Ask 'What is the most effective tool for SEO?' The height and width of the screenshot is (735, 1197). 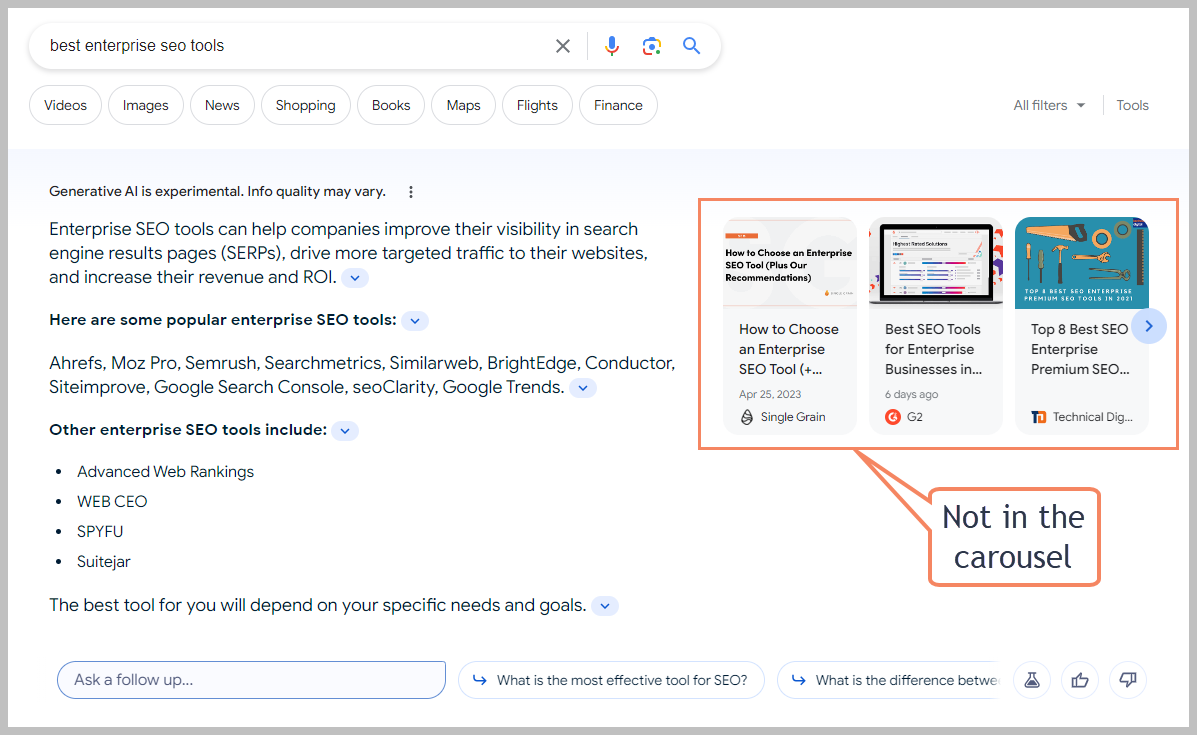(x=611, y=680)
